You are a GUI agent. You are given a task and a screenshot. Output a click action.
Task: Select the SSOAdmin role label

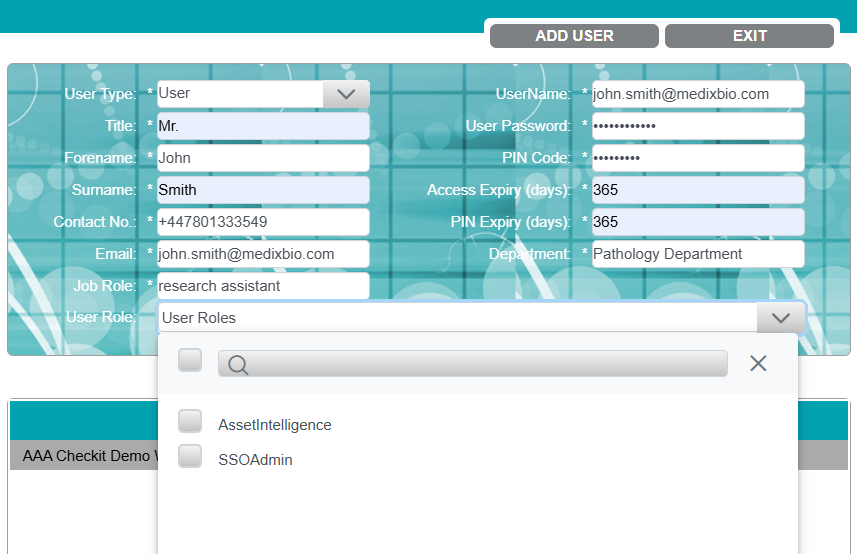coord(255,461)
